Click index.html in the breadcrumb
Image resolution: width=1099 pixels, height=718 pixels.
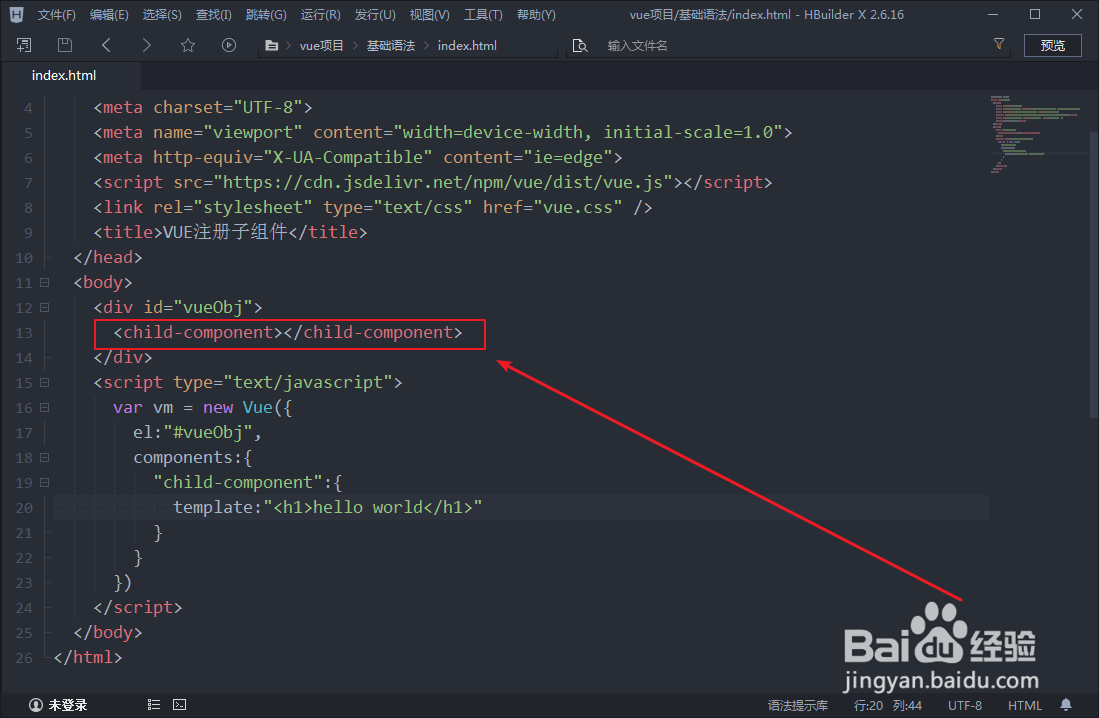467,46
